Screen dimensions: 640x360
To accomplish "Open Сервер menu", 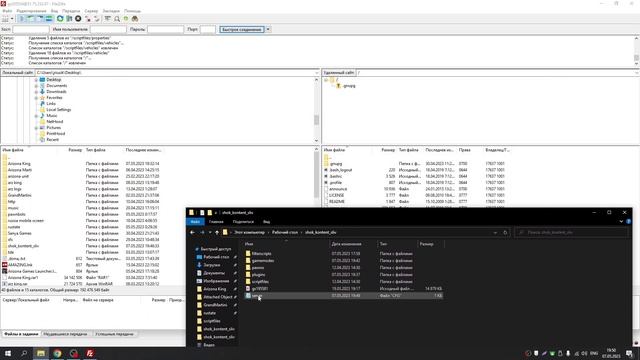I will coord(91,11).
